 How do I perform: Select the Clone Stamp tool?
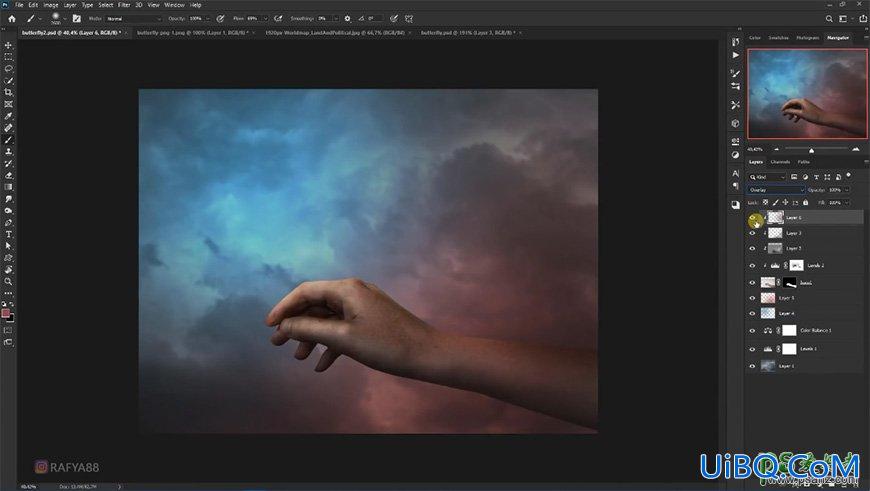8,151
